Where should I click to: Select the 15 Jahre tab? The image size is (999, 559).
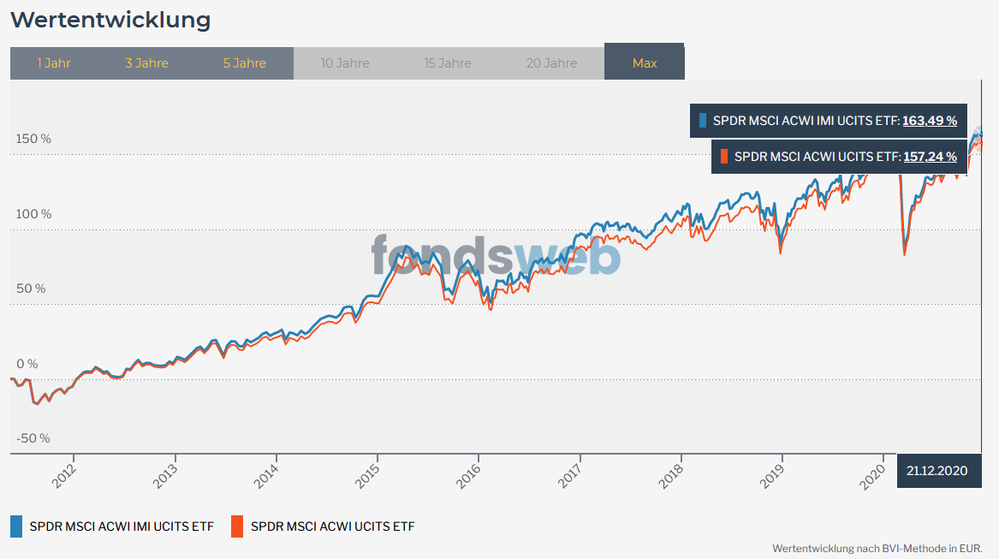[448, 63]
